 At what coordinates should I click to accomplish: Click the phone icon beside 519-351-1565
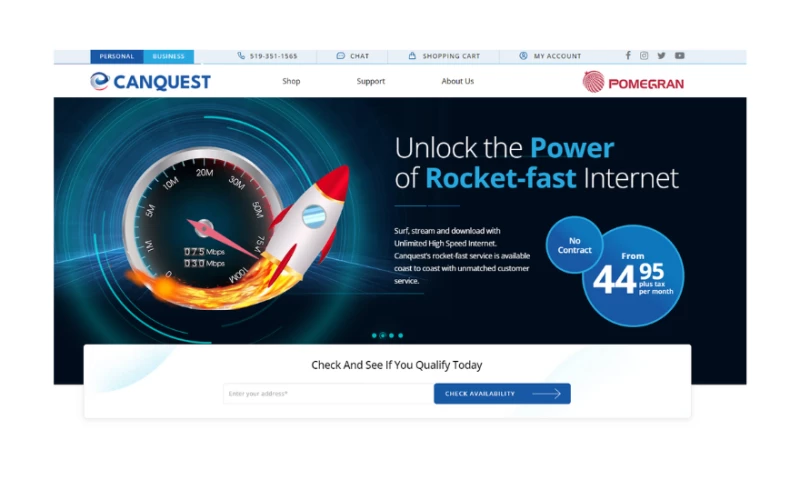point(241,56)
